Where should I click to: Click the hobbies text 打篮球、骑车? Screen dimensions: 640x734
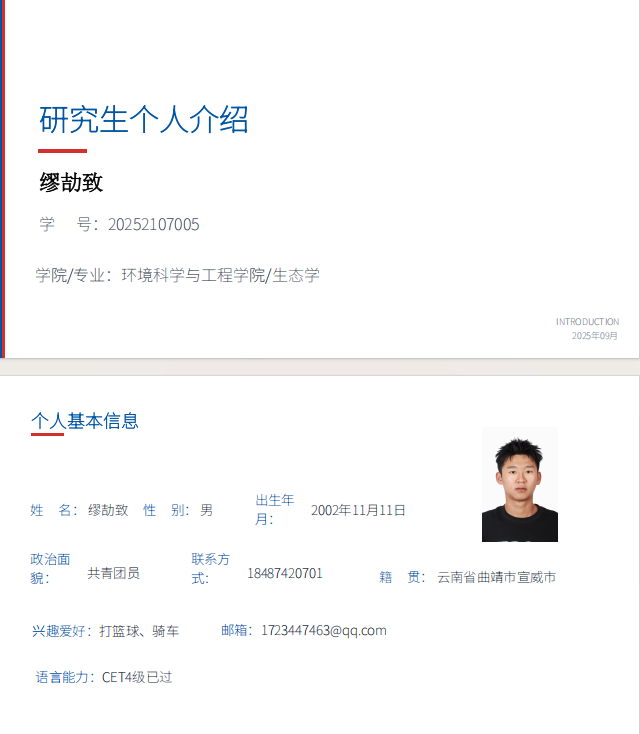click(139, 631)
